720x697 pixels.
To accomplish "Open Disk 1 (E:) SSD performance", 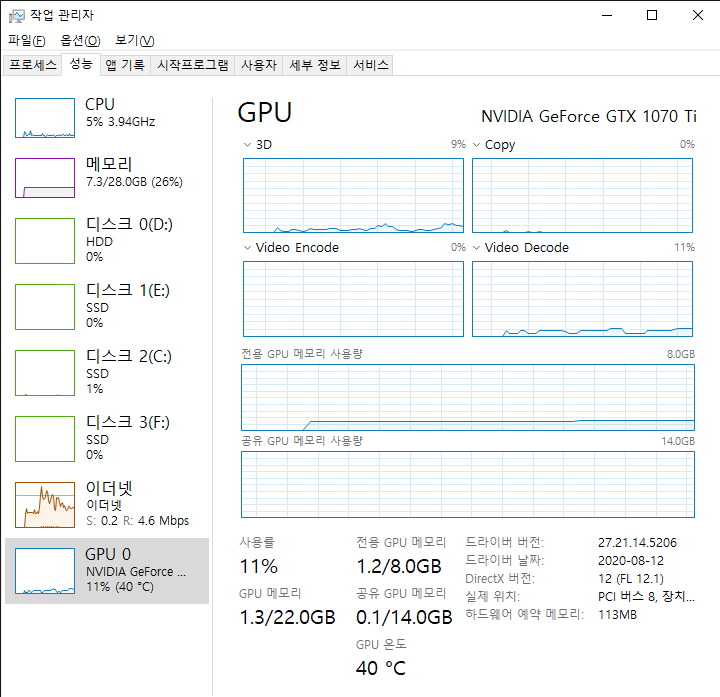I will [108, 306].
